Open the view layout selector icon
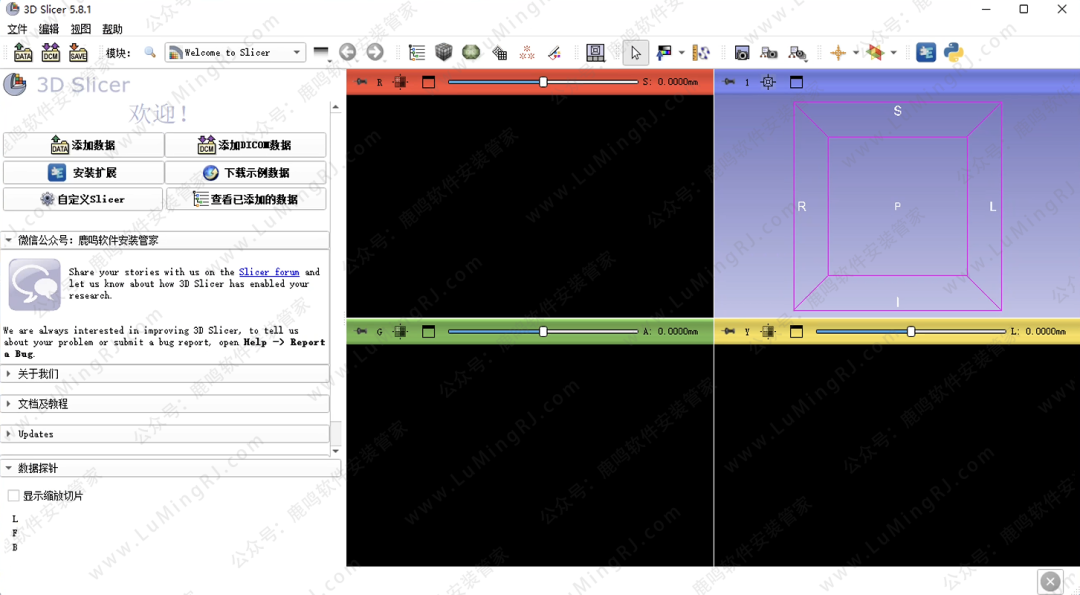 tap(595, 52)
